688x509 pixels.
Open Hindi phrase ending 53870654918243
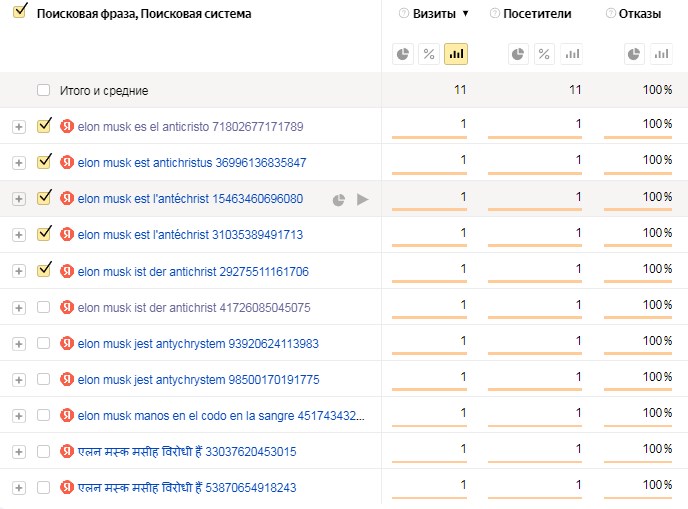coord(187,487)
